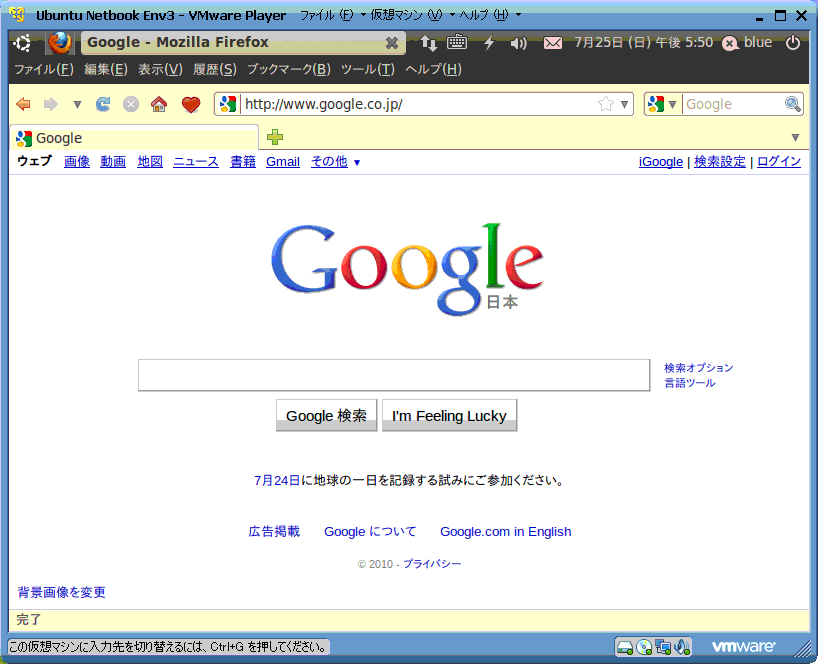
Task: Open the プライバシー link
Action: (432, 564)
